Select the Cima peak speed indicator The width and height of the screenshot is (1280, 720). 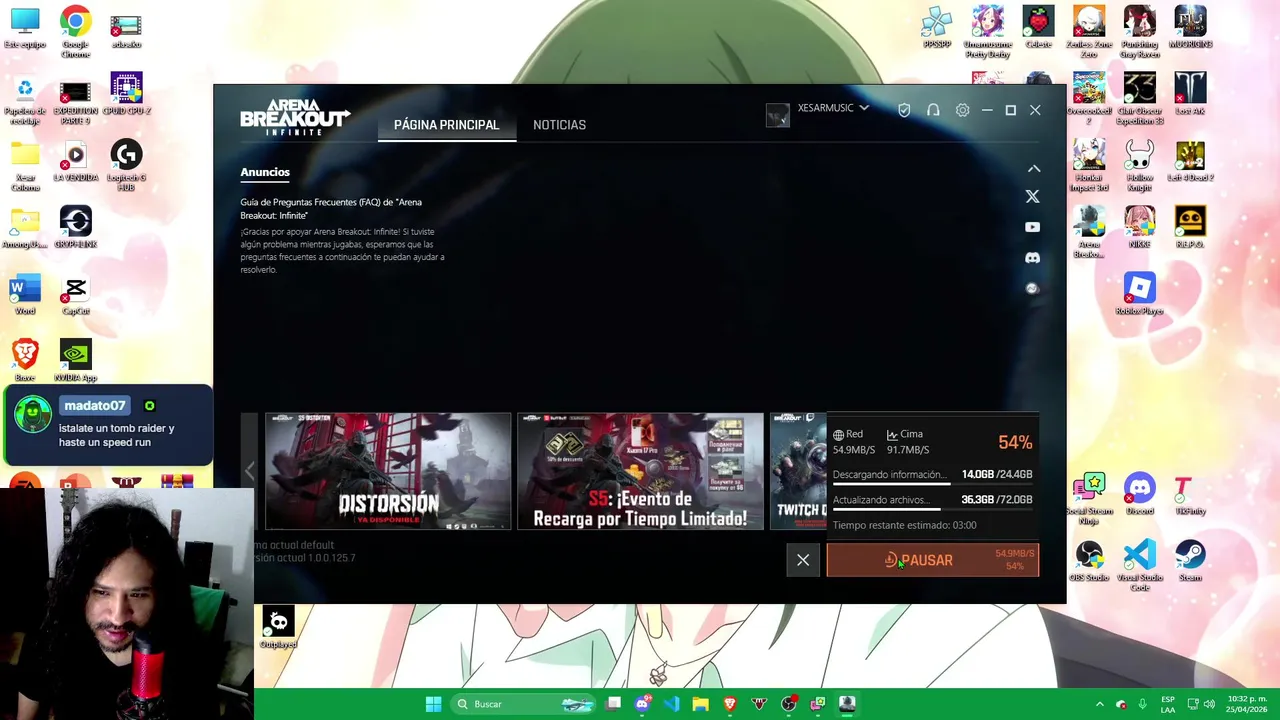908,442
